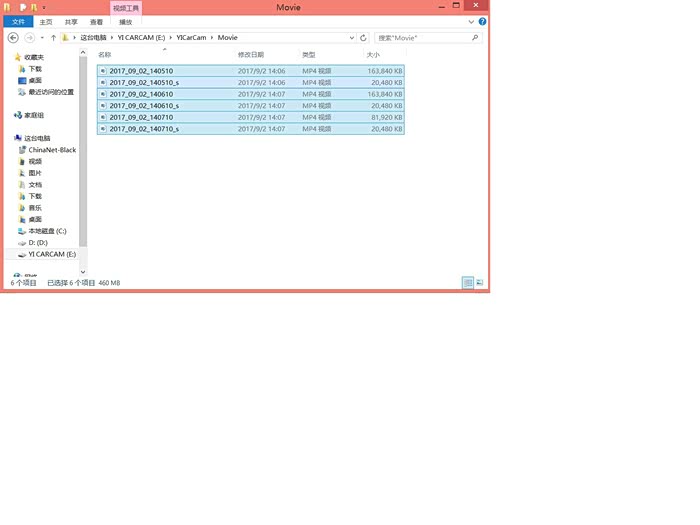The image size is (700, 525).
Task: Click the search magnifier icon
Action: (475, 38)
